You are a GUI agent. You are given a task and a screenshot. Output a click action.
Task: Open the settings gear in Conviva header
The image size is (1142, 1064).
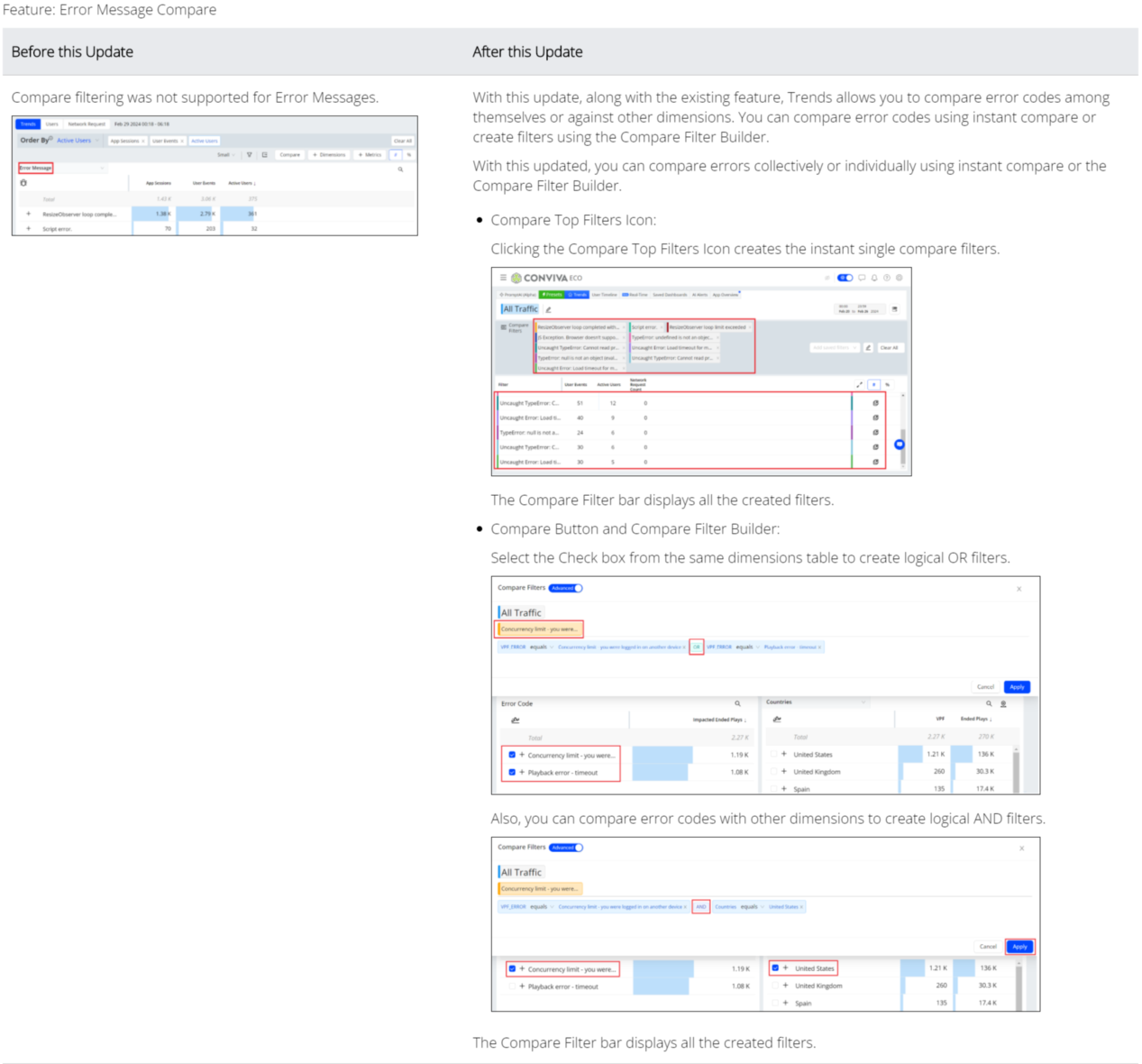pos(899,278)
